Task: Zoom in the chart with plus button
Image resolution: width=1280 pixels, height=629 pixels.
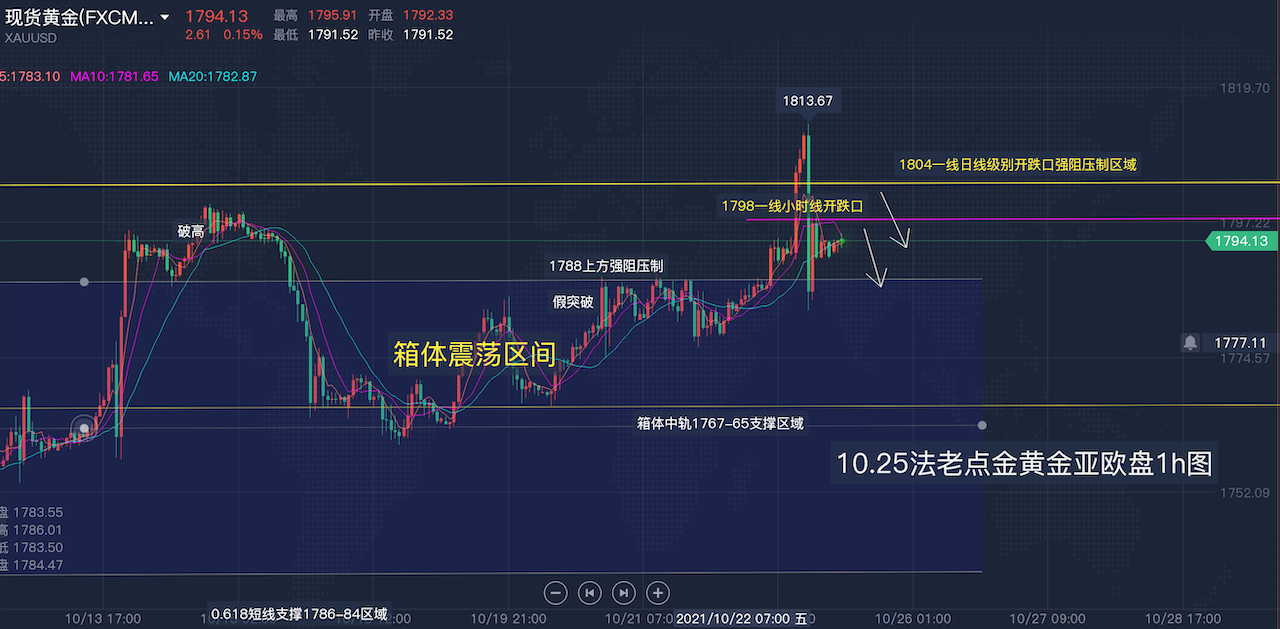Action: 657,592
